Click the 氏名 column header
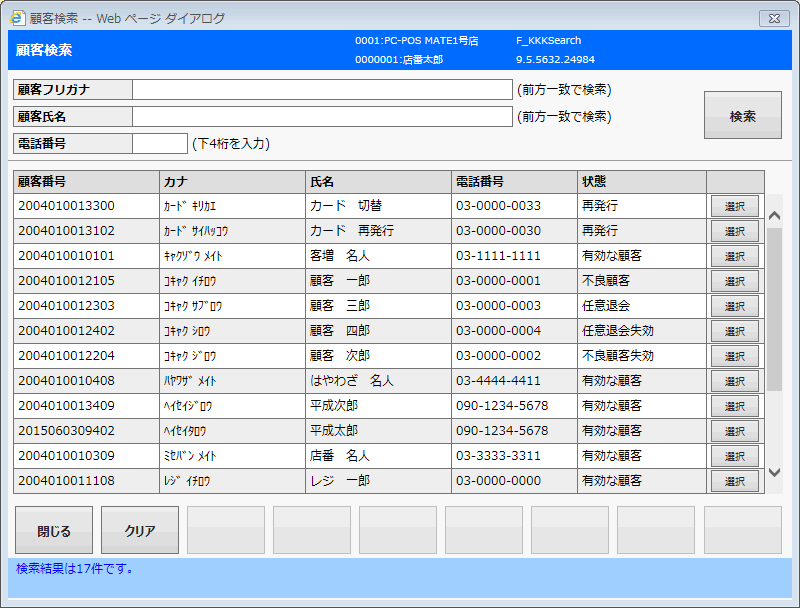Image resolution: width=800 pixels, height=608 pixels. 378,182
